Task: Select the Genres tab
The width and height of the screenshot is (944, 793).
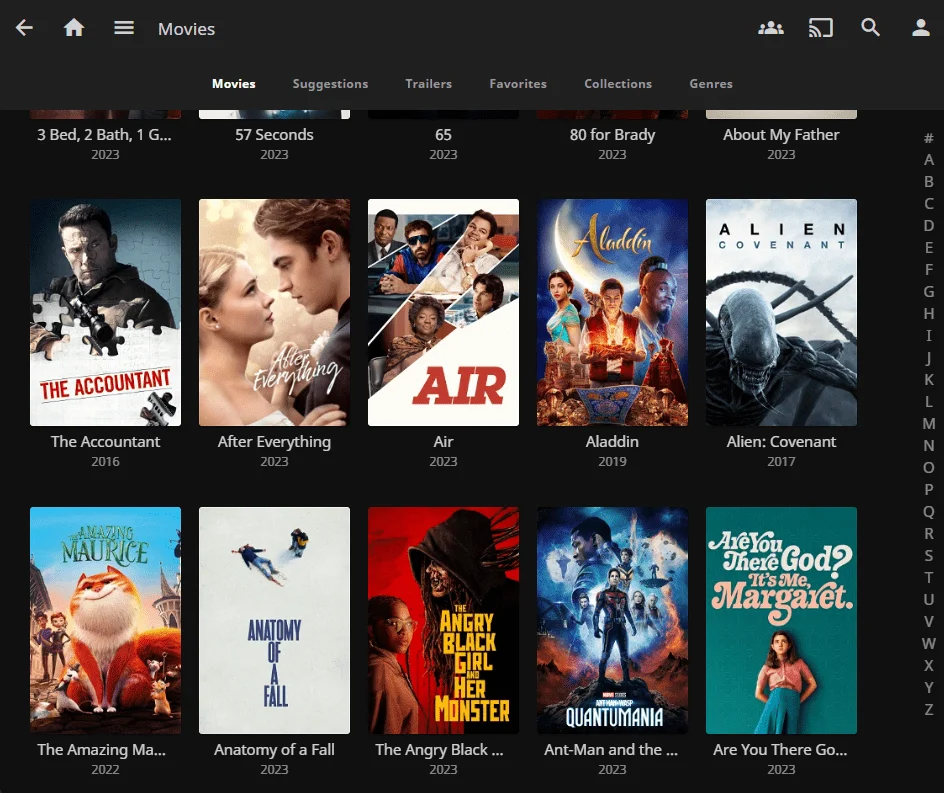Action: pyautogui.click(x=710, y=84)
